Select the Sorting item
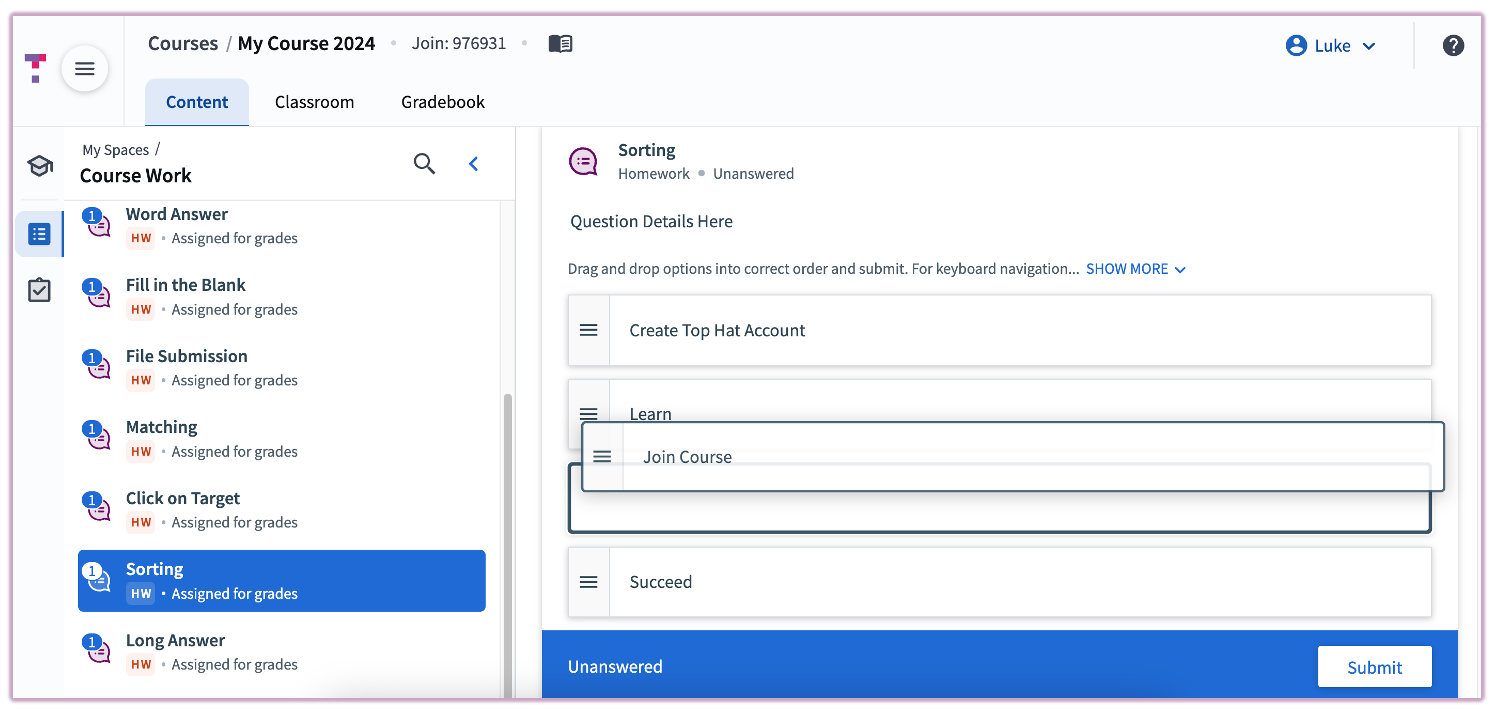Image resolution: width=1494 pixels, height=712 pixels. pyautogui.click(x=282, y=581)
